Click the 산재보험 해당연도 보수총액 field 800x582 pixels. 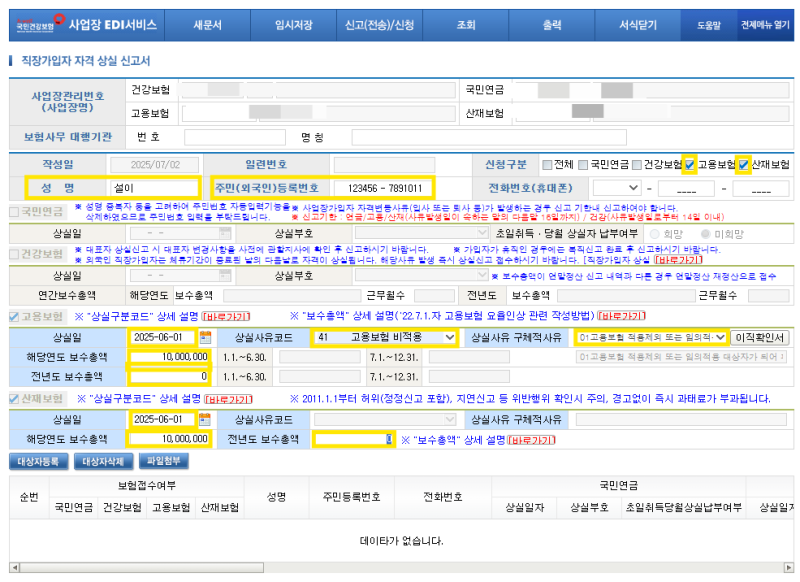pyautogui.click(x=170, y=439)
